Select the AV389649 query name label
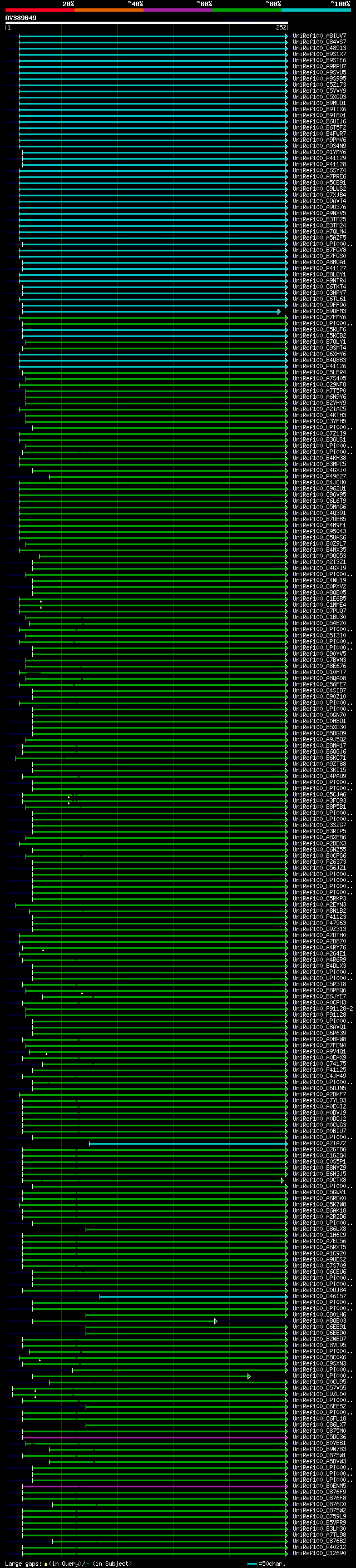356x1568 pixels. point(21,18)
